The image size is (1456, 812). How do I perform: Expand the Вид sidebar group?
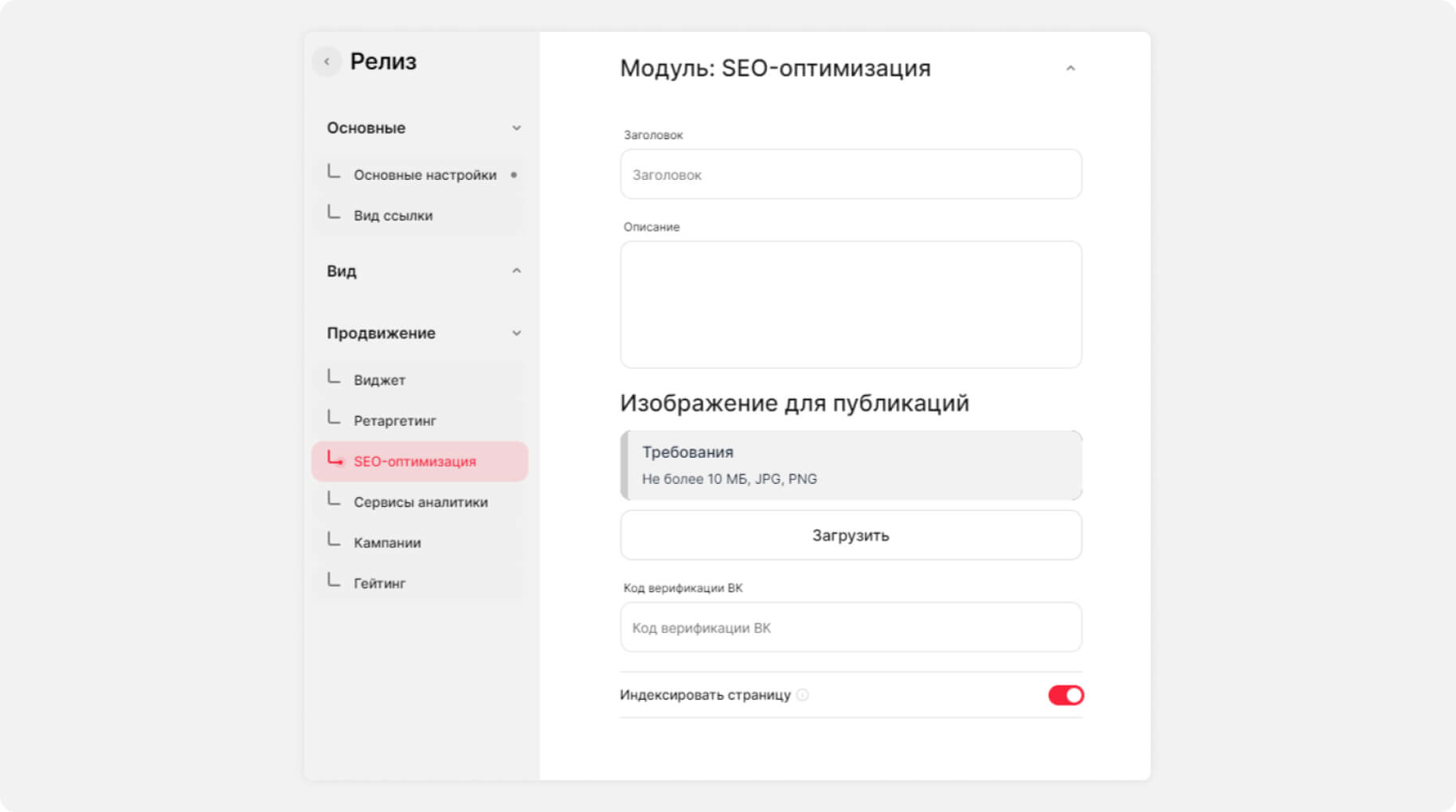[516, 271]
